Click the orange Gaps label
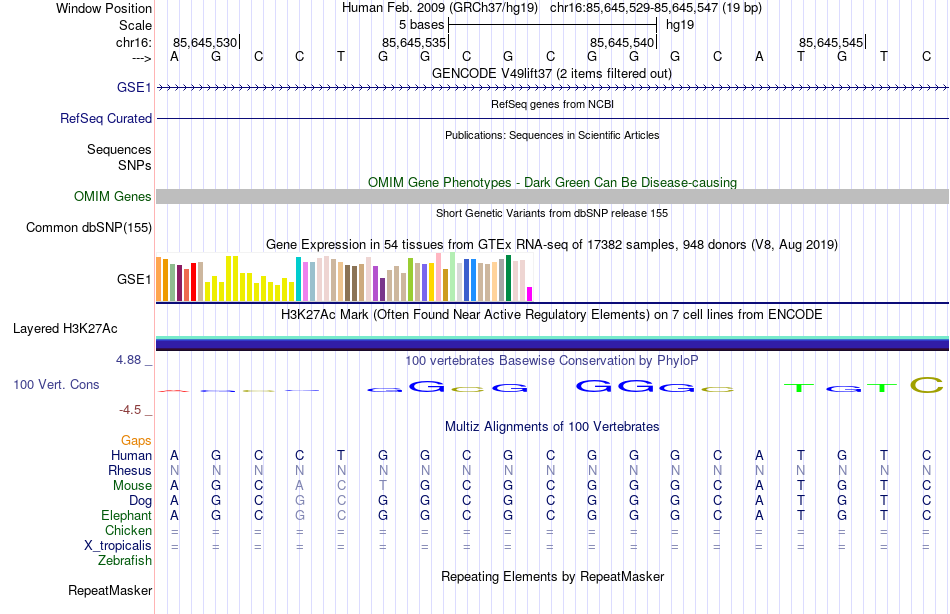Screen dimensions: 950x614 (136, 441)
